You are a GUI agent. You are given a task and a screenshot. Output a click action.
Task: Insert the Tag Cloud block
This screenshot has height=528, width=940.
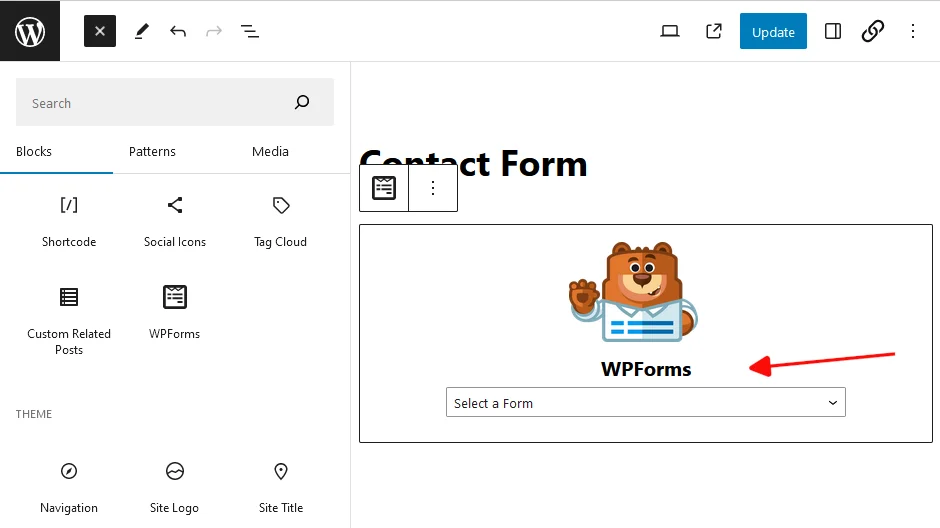[x=281, y=221]
